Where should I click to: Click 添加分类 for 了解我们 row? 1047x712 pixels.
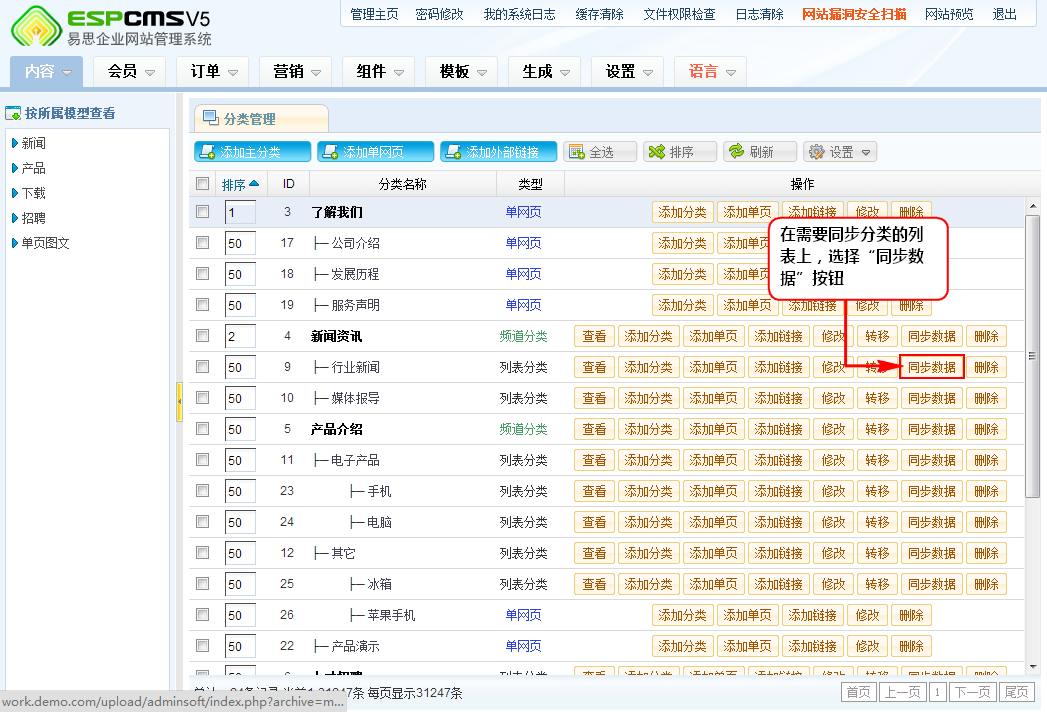[x=682, y=212]
